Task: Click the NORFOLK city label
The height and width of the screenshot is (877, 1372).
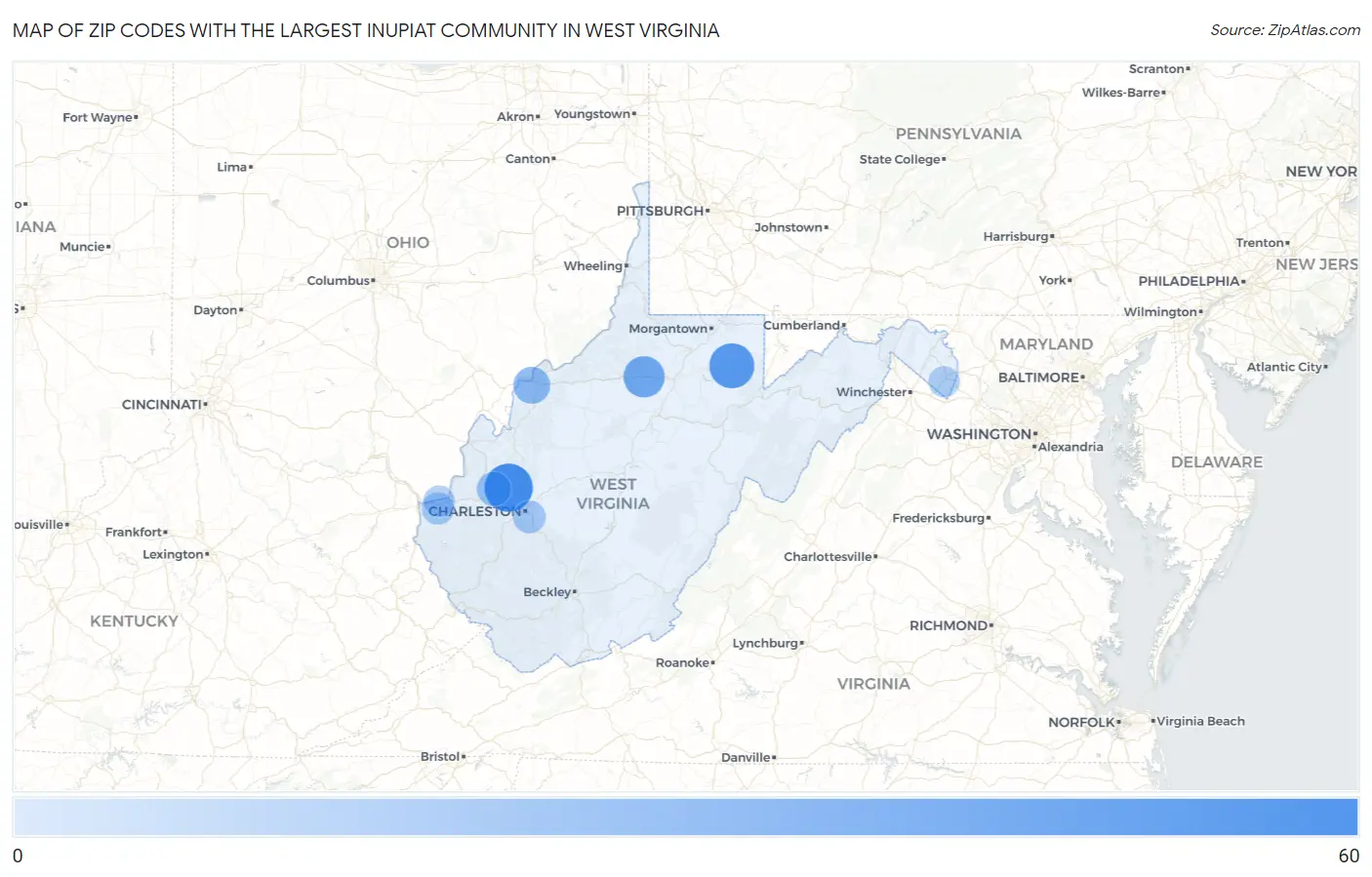Action: (1081, 723)
